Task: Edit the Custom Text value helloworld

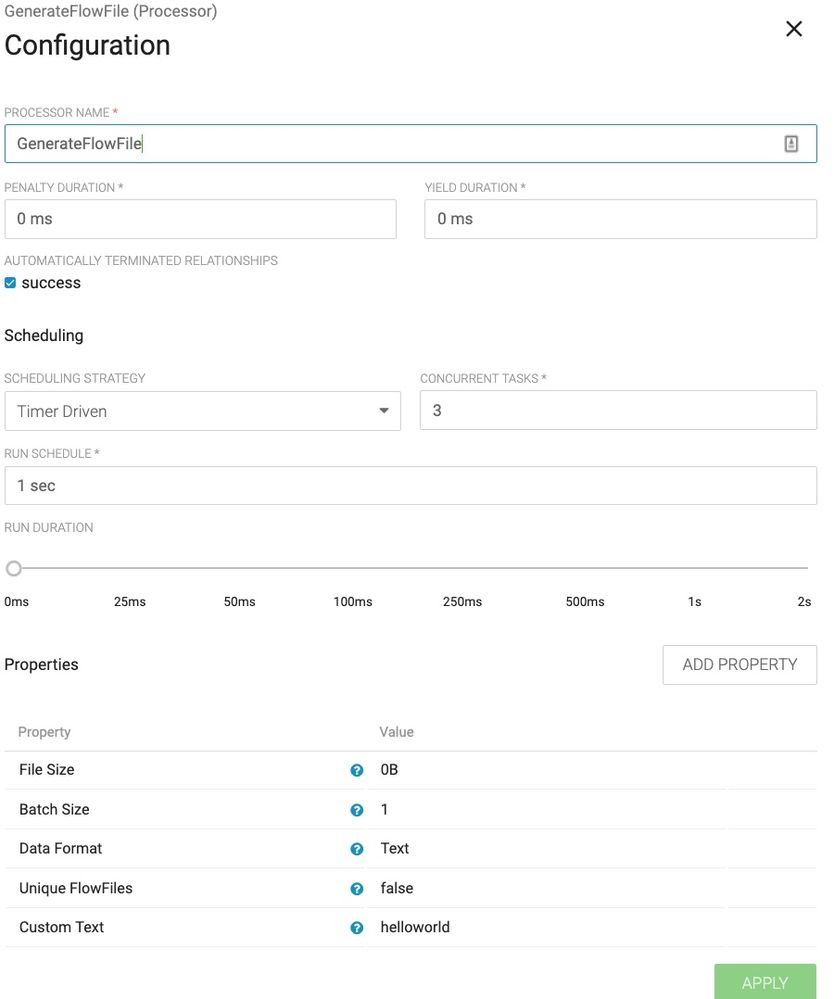Action: coord(415,927)
